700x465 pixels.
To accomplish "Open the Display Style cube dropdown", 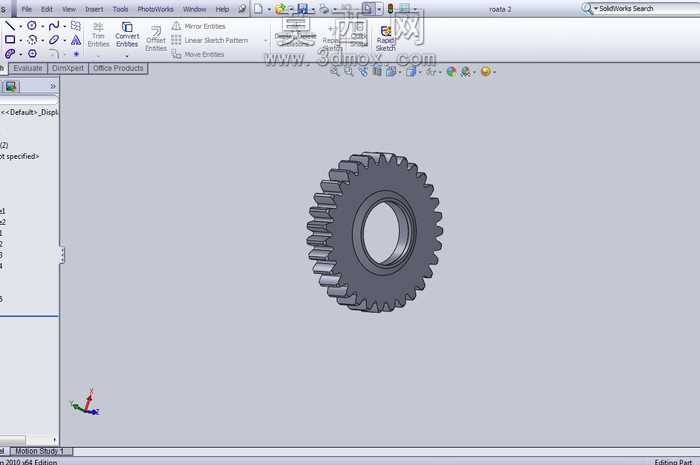I will pyautogui.click(x=411, y=71).
